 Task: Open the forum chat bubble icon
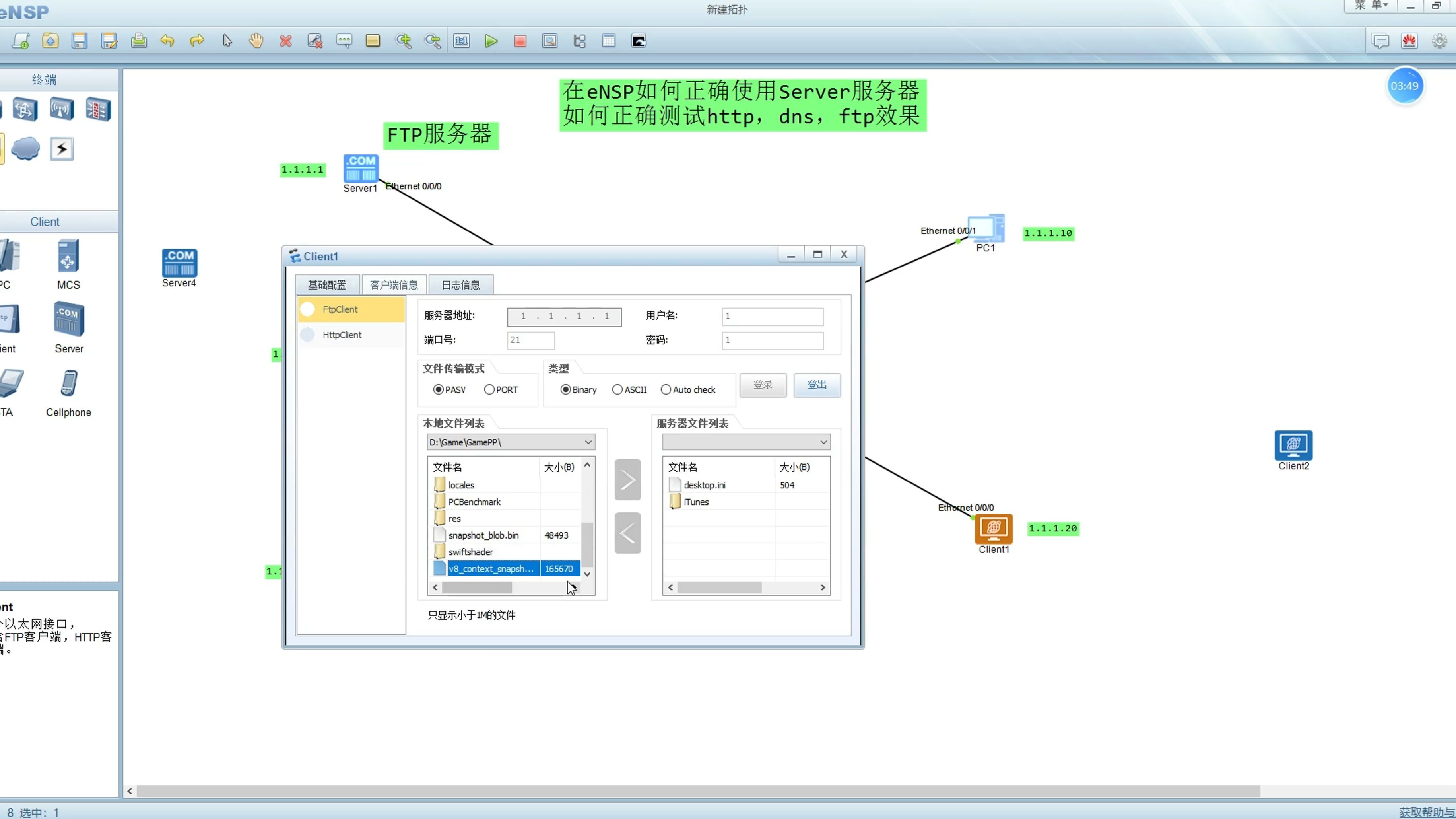pos(1380,41)
